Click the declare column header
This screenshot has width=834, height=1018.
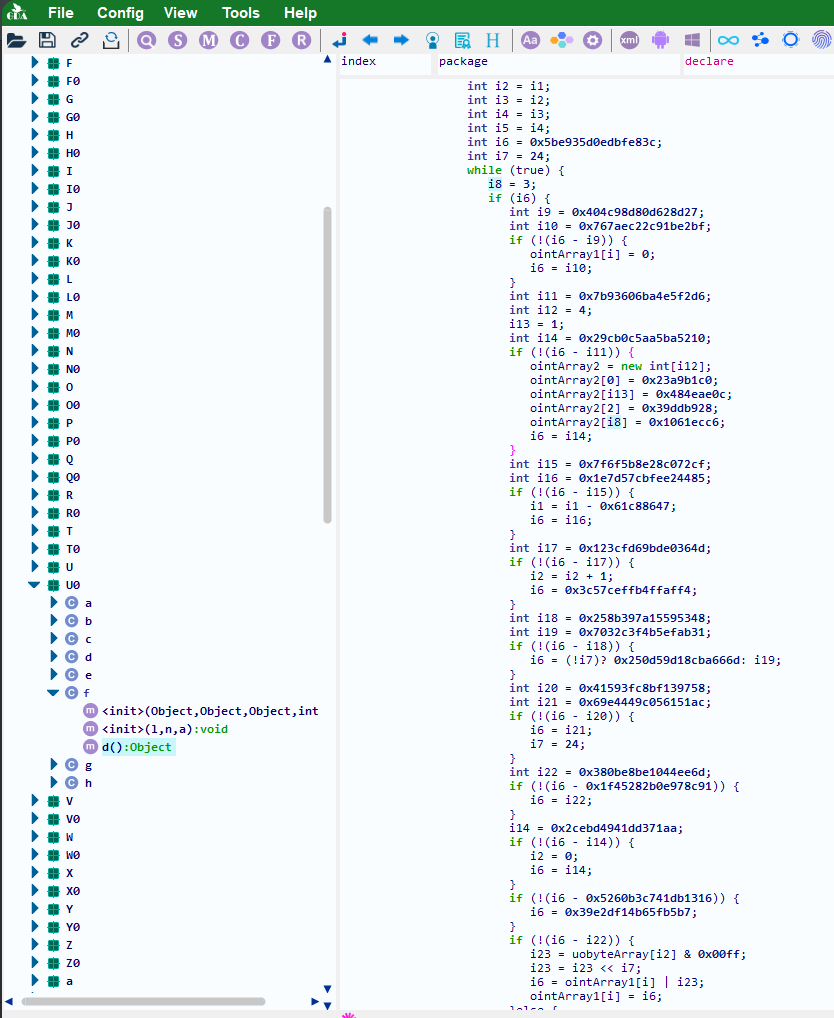pos(708,62)
